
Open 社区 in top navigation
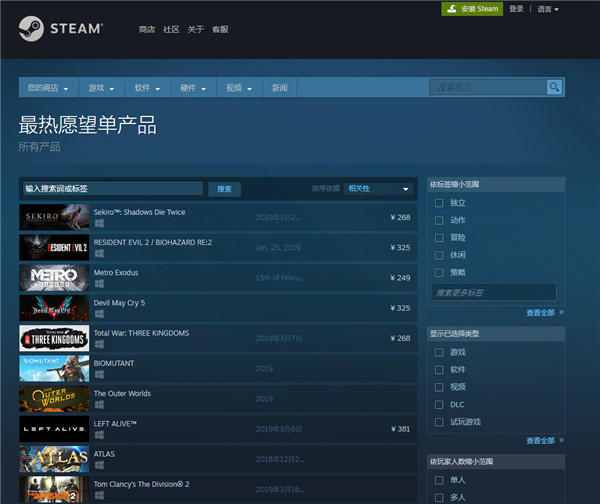(x=171, y=29)
